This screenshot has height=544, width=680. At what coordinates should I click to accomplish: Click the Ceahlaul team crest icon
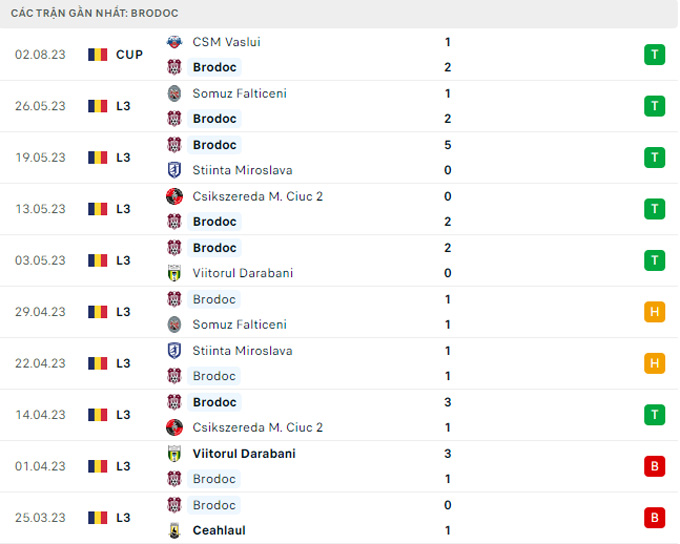pyautogui.click(x=174, y=531)
